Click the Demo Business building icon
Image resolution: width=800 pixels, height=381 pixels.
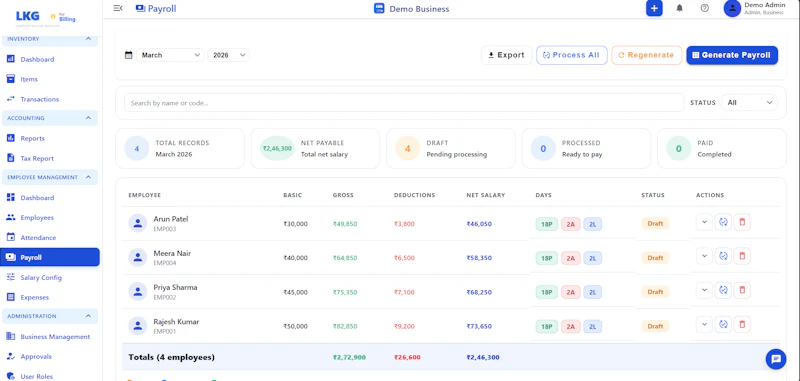(x=379, y=8)
